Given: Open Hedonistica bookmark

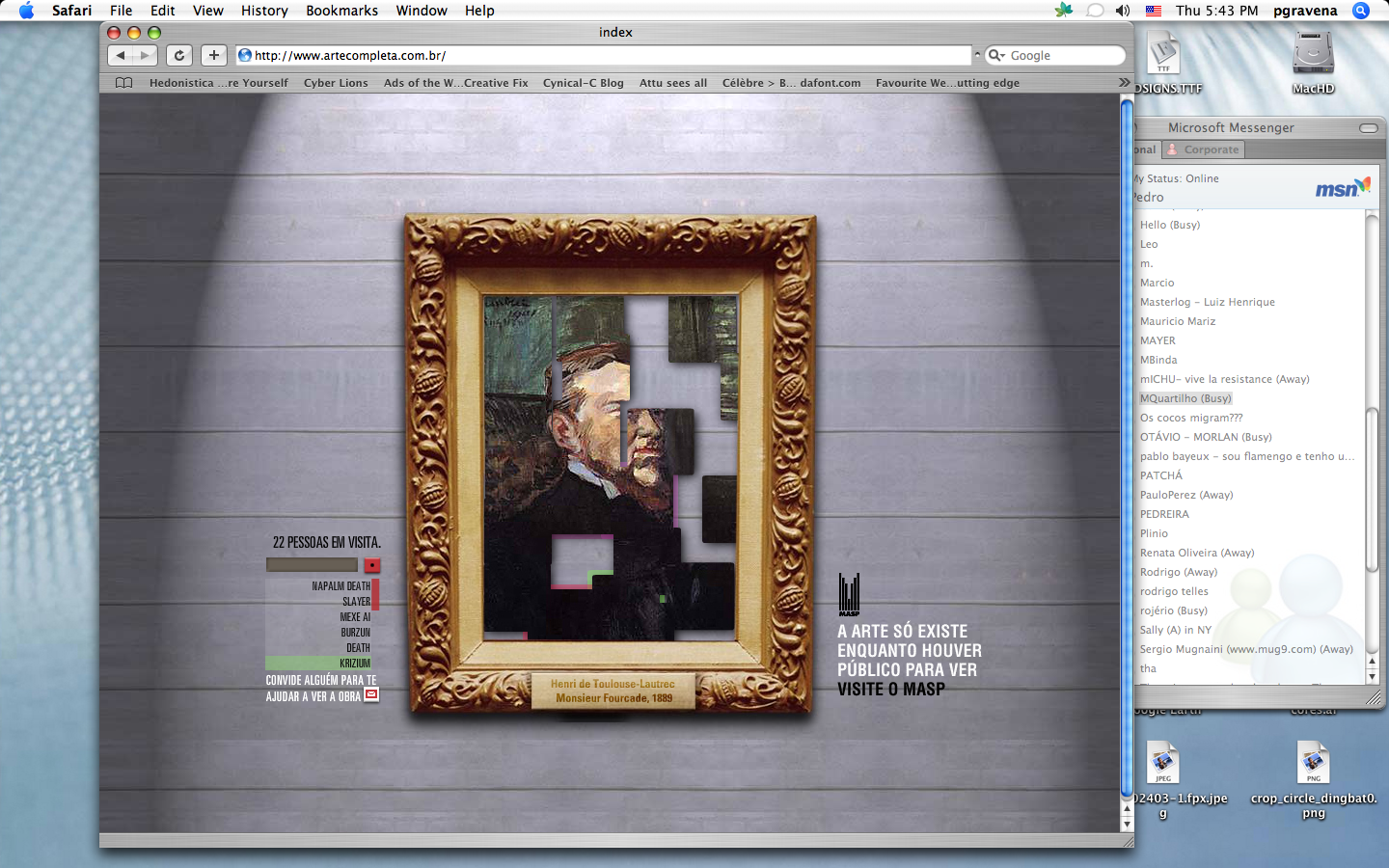Looking at the screenshot, I should (219, 83).
